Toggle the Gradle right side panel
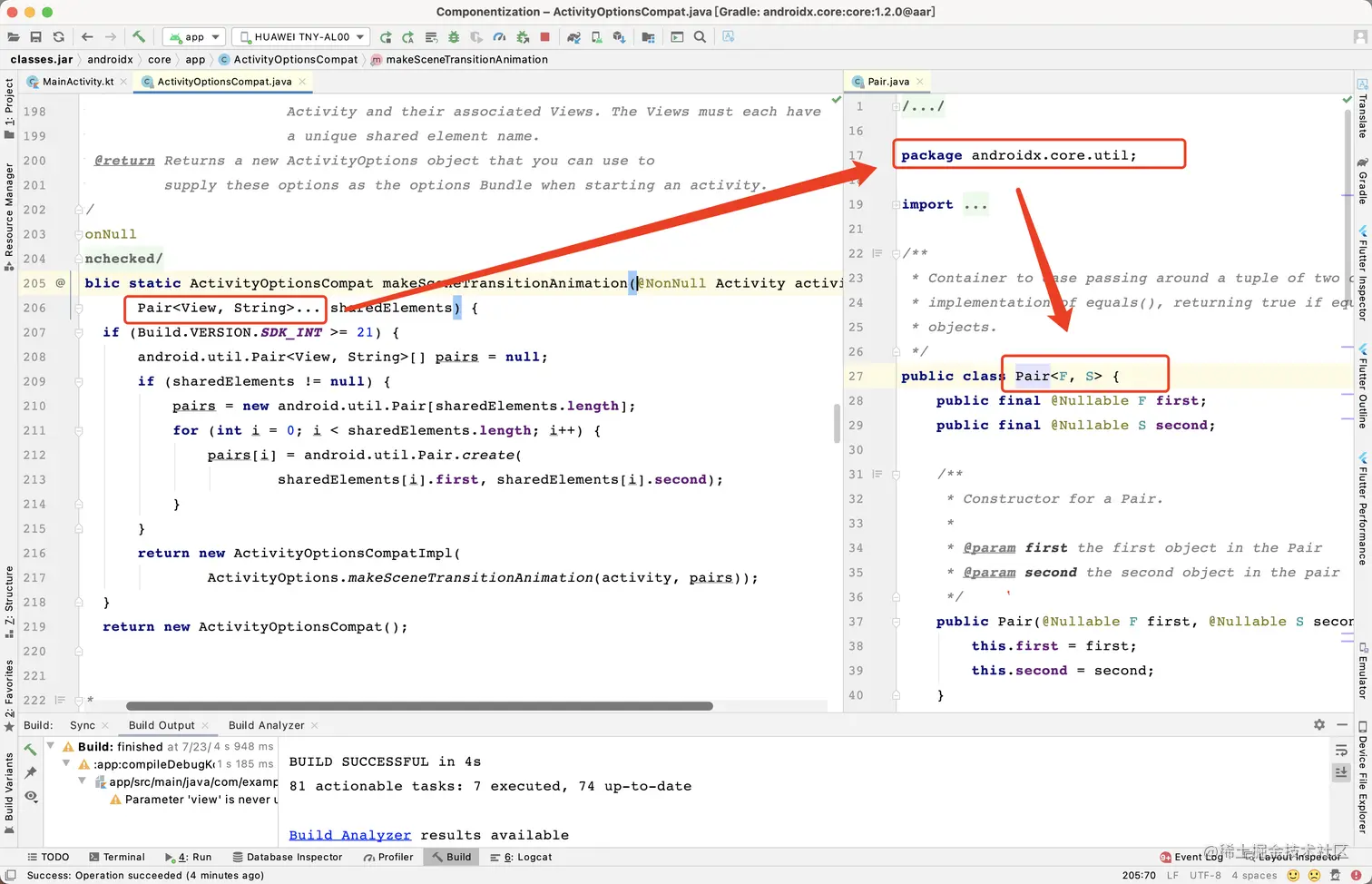The image size is (1372, 884). (x=1362, y=180)
